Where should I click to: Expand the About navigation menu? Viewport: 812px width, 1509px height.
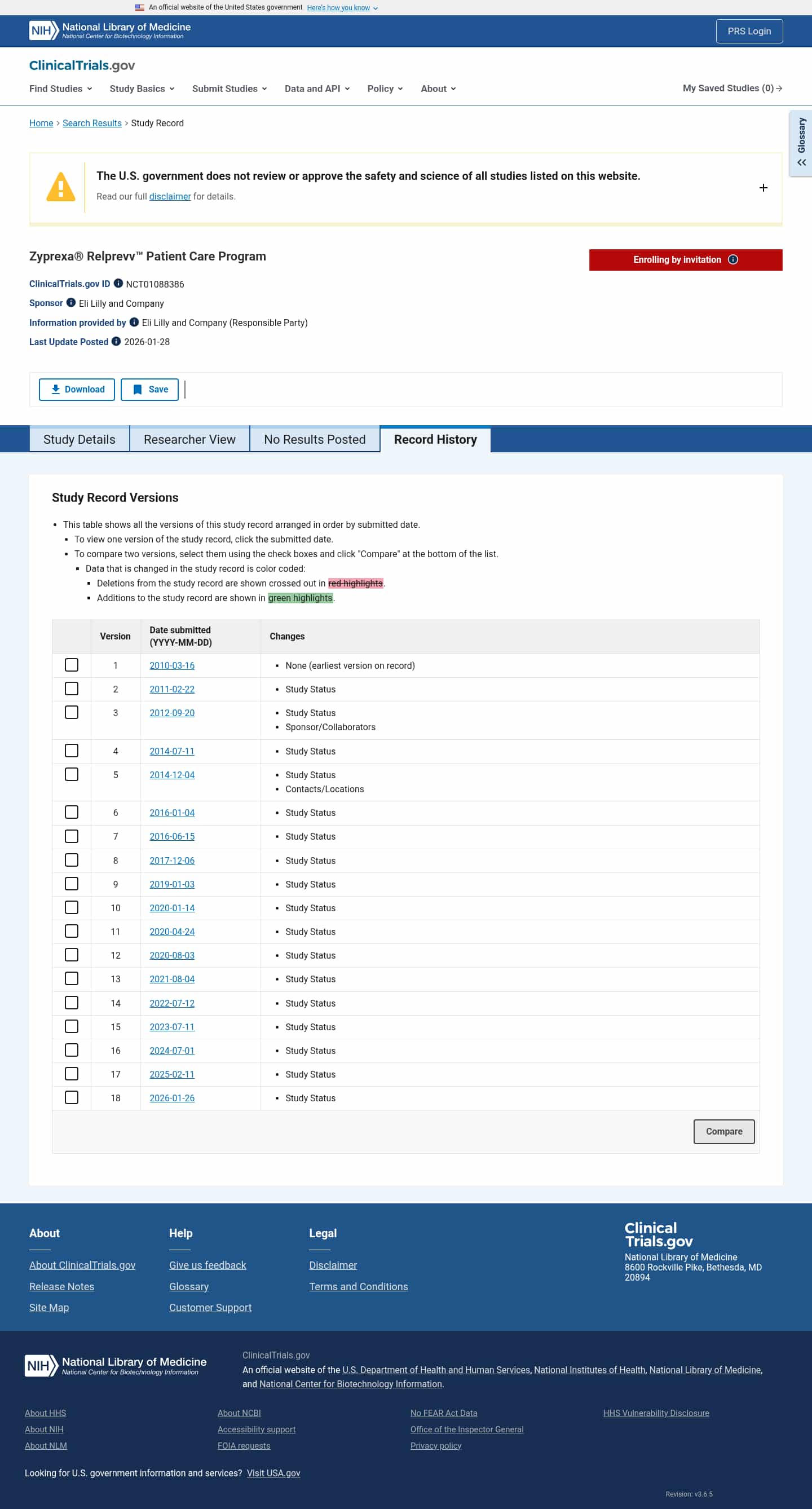(439, 89)
